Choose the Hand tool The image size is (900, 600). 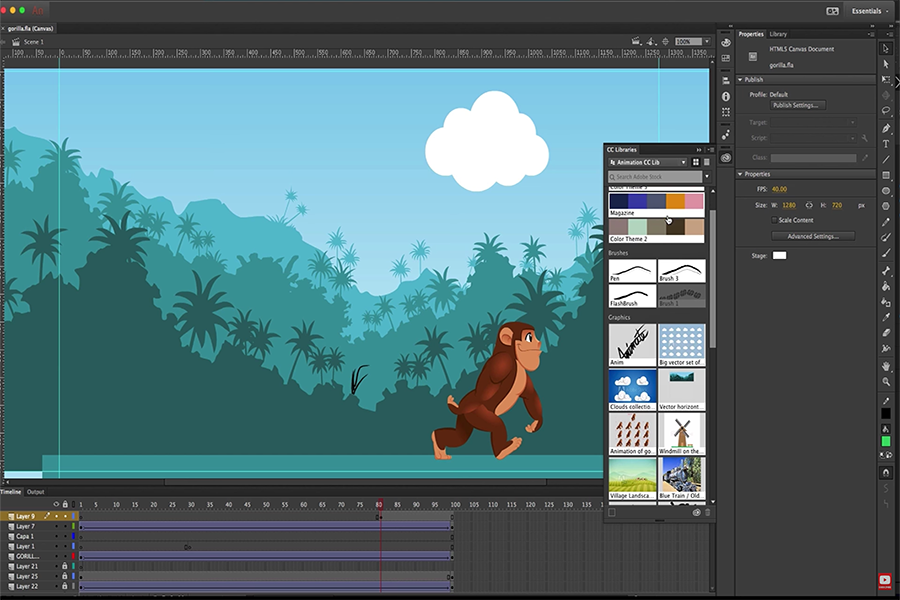click(886, 365)
